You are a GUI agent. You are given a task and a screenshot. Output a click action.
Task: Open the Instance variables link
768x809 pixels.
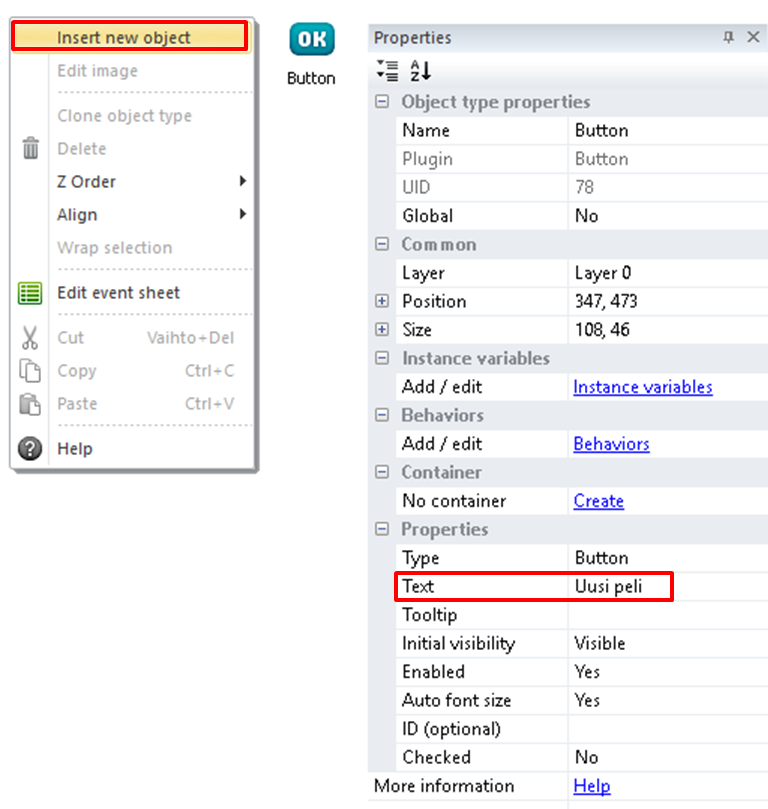pyautogui.click(x=642, y=387)
